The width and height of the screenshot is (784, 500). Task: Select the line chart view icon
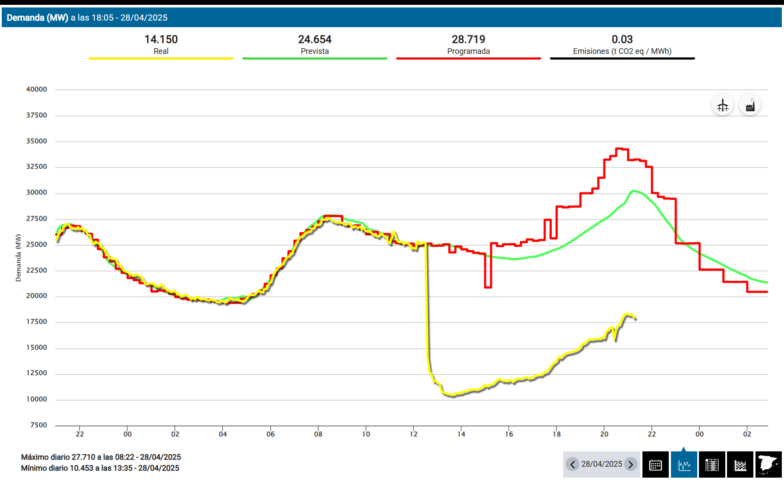click(x=684, y=465)
